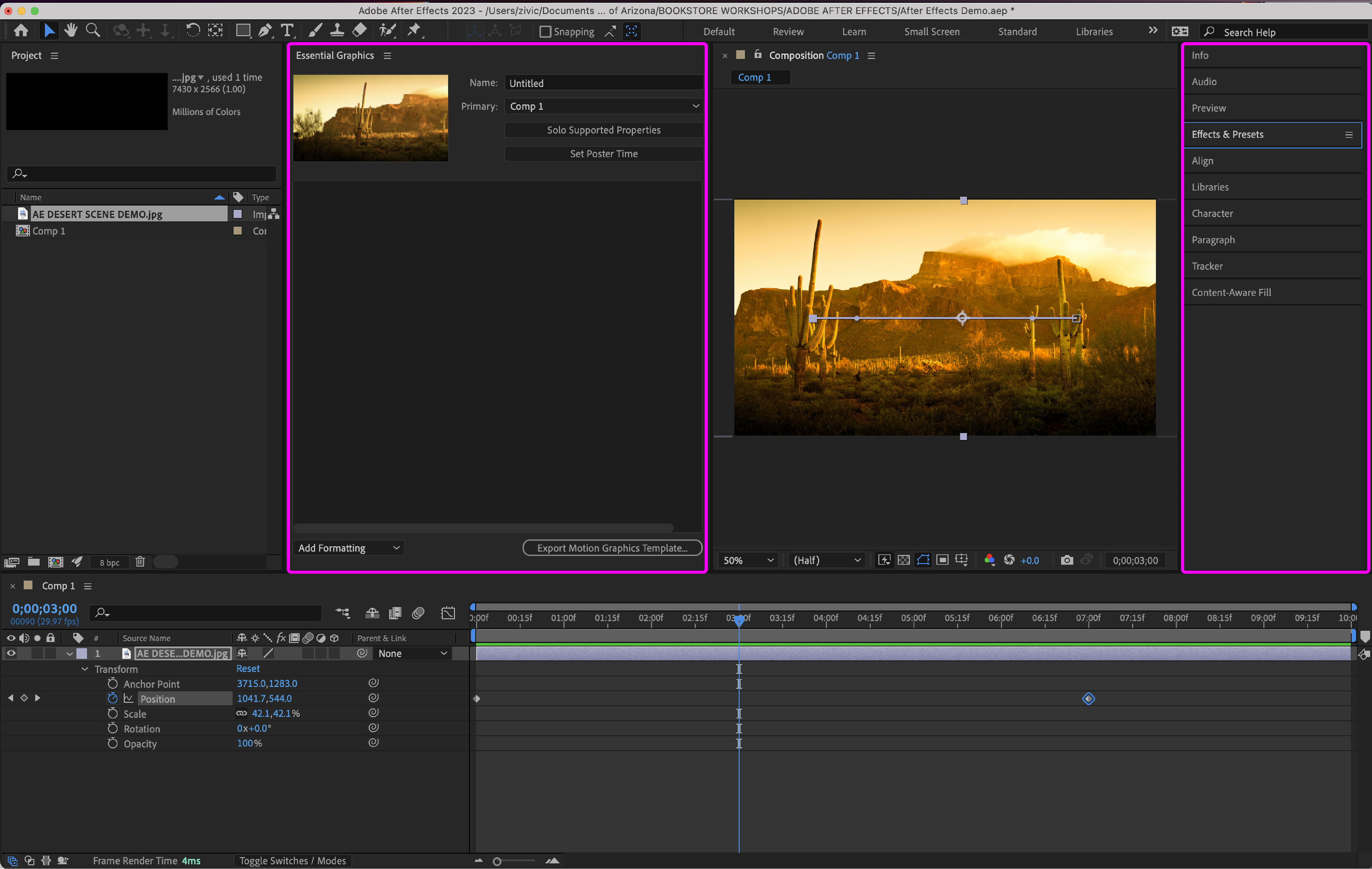Click the timeline zoom slider handle
The height and width of the screenshot is (869, 1372).
pyautogui.click(x=497, y=861)
